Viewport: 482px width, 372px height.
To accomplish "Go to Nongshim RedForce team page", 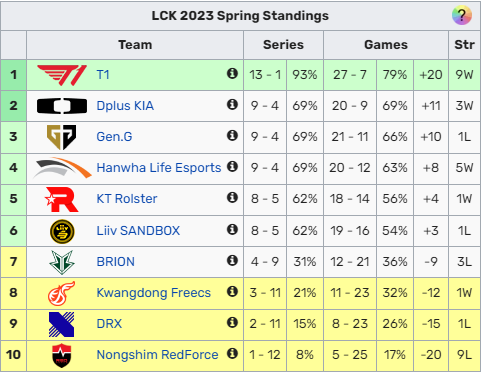I will tap(157, 355).
